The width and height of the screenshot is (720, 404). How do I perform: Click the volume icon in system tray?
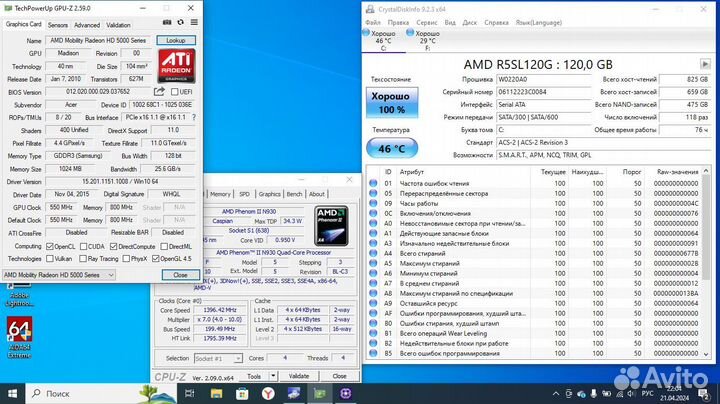click(x=631, y=394)
